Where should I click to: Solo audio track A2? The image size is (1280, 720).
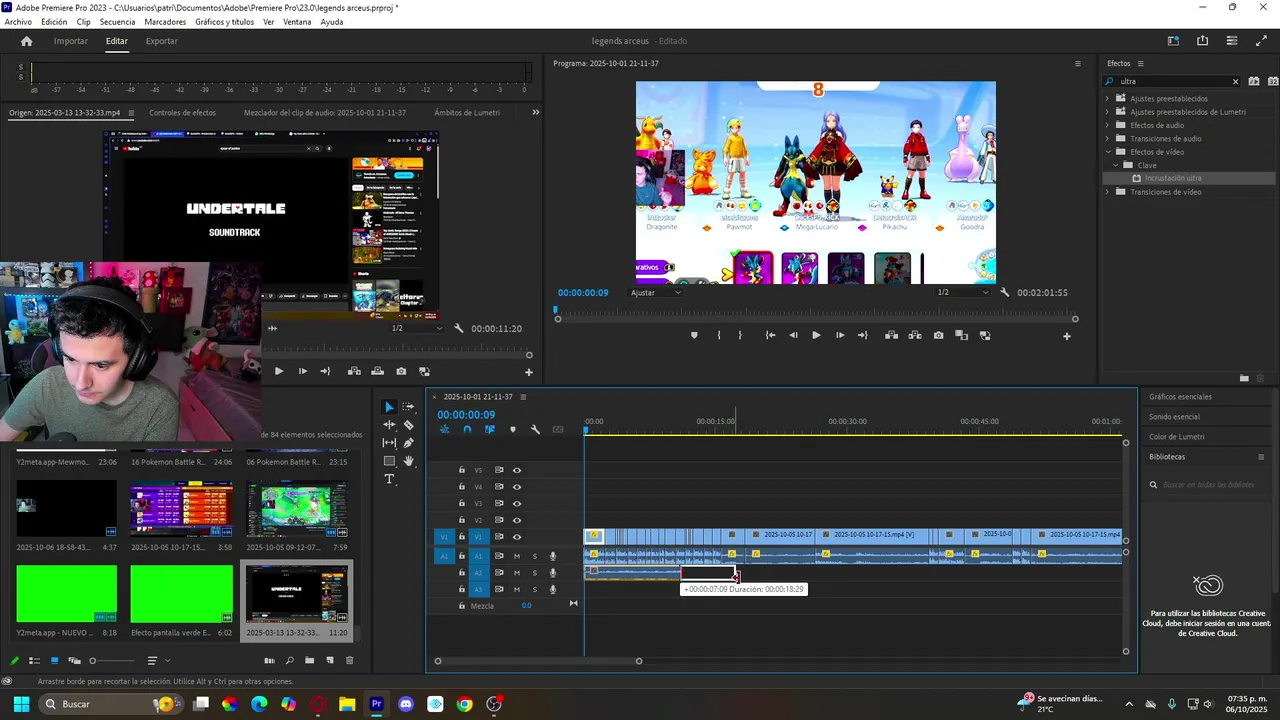535,573
